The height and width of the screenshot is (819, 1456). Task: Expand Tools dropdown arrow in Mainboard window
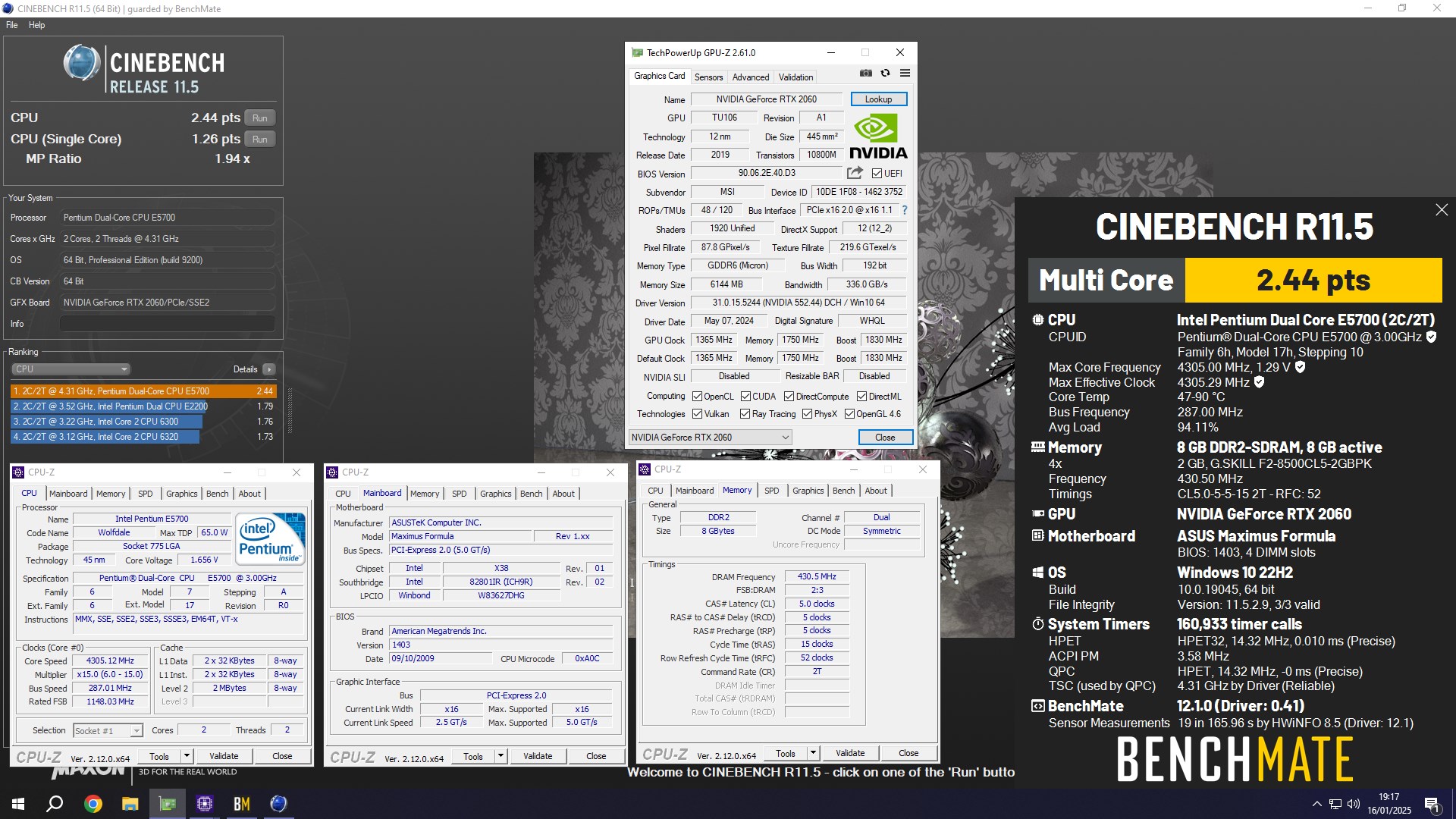[500, 756]
